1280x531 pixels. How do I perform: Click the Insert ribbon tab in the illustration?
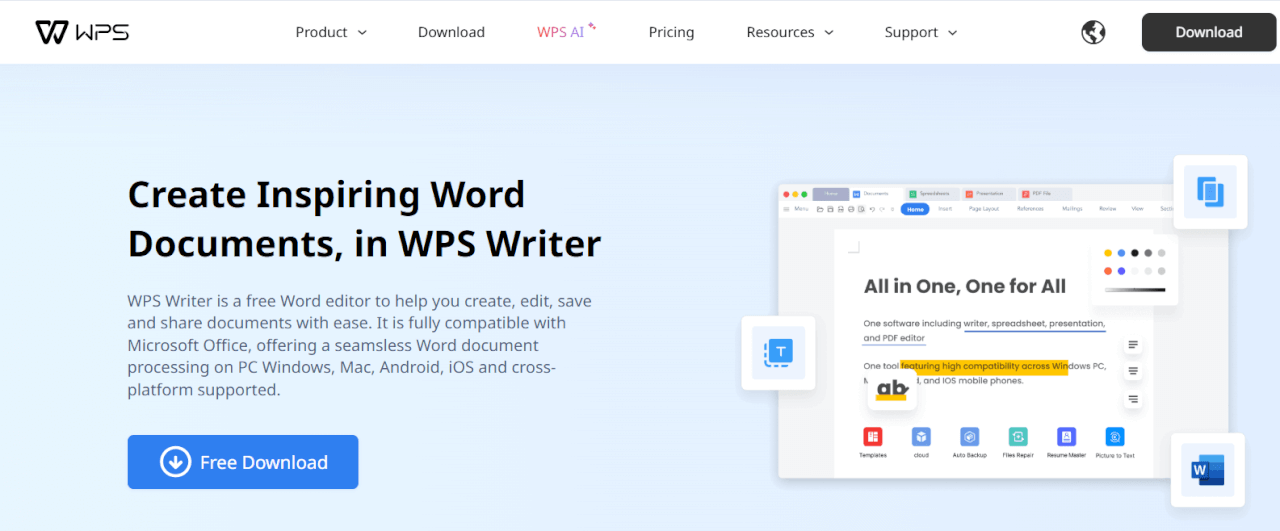pyautogui.click(x=945, y=209)
